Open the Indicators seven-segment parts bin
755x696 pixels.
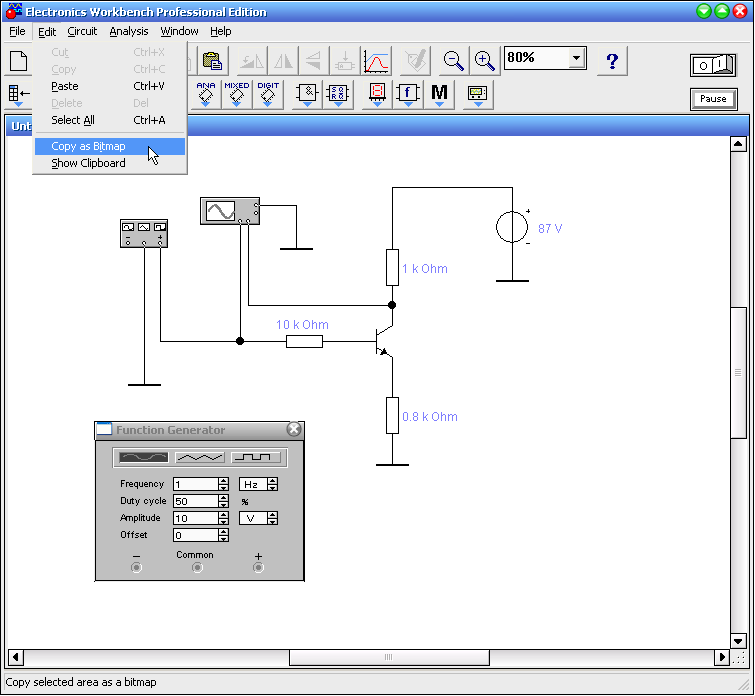coord(377,94)
